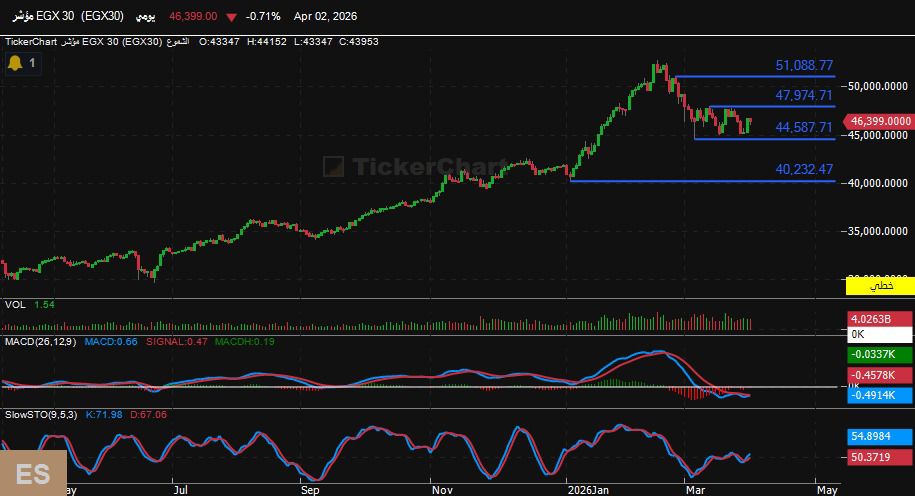Select the MACD(26,12,9) indicator label
This screenshot has width=915, height=496.
tap(40, 342)
